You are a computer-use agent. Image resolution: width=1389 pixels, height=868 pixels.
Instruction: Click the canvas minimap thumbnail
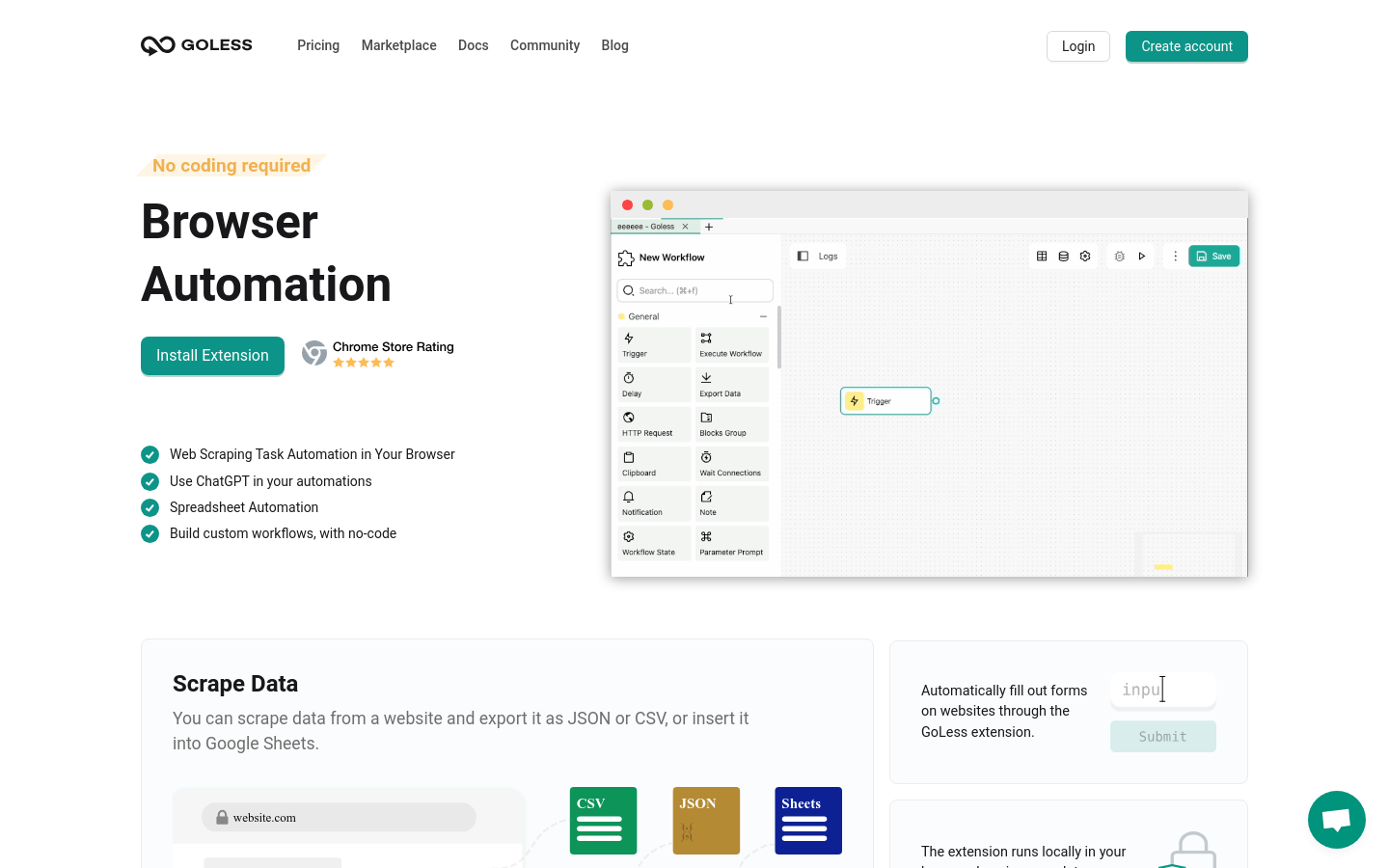coord(1187,555)
